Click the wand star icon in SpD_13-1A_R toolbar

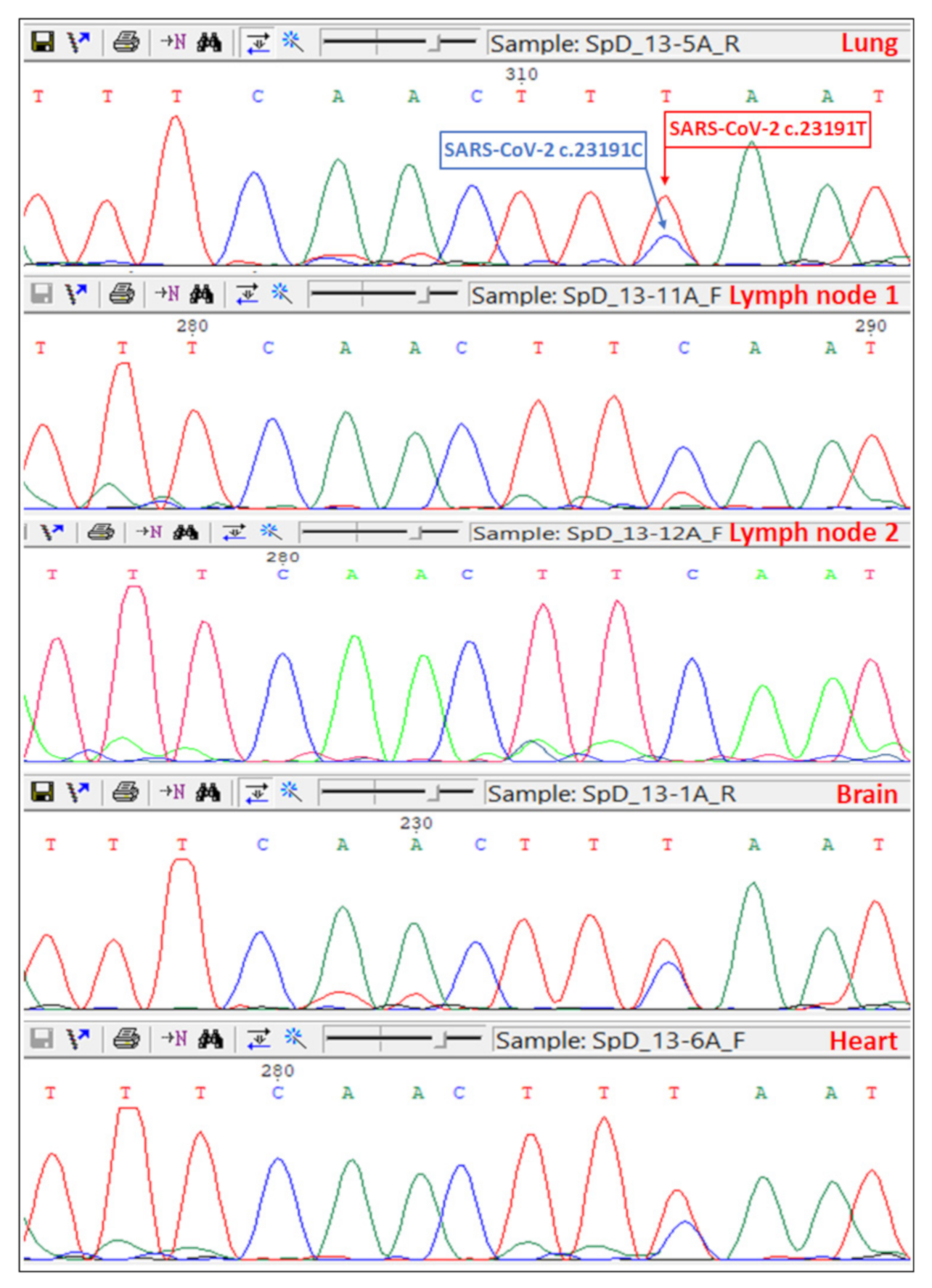click(x=291, y=791)
